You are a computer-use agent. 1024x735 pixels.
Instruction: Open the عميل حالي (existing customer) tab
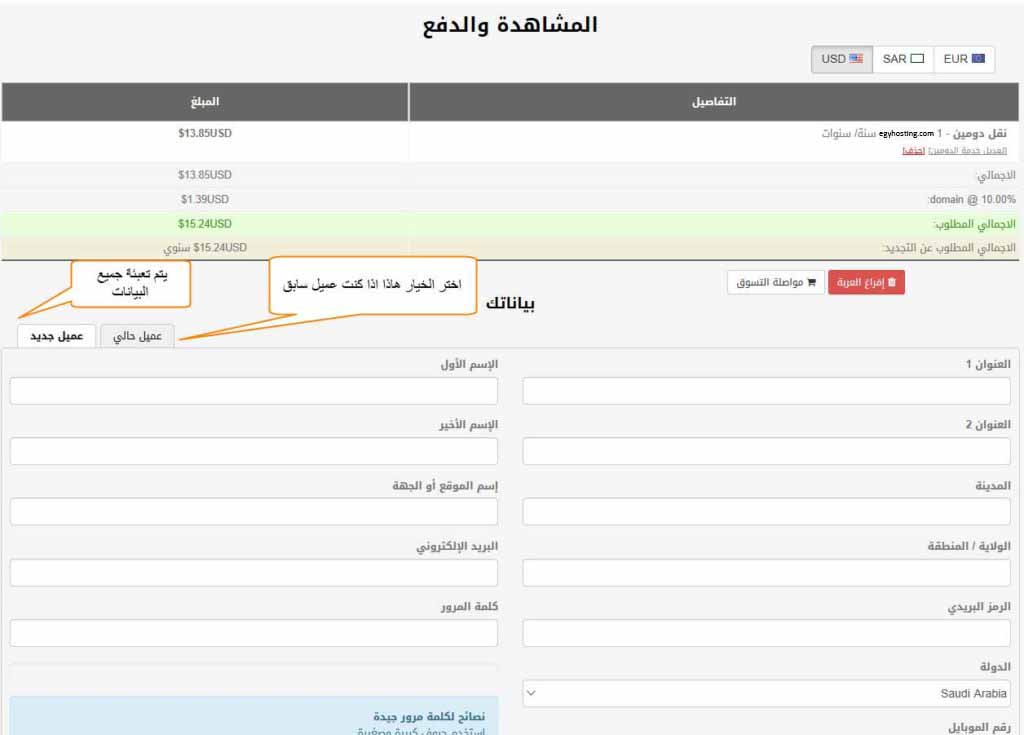click(x=137, y=336)
